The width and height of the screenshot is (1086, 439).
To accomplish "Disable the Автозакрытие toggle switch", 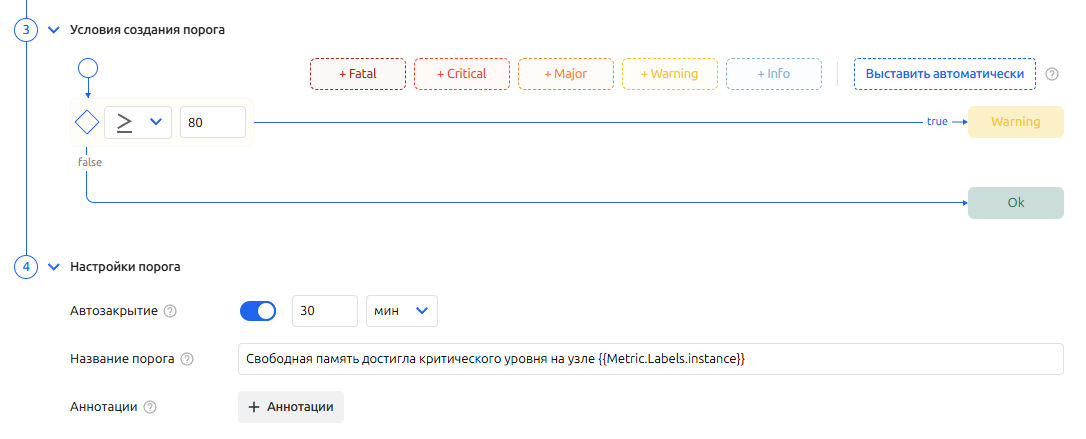I will tap(258, 311).
